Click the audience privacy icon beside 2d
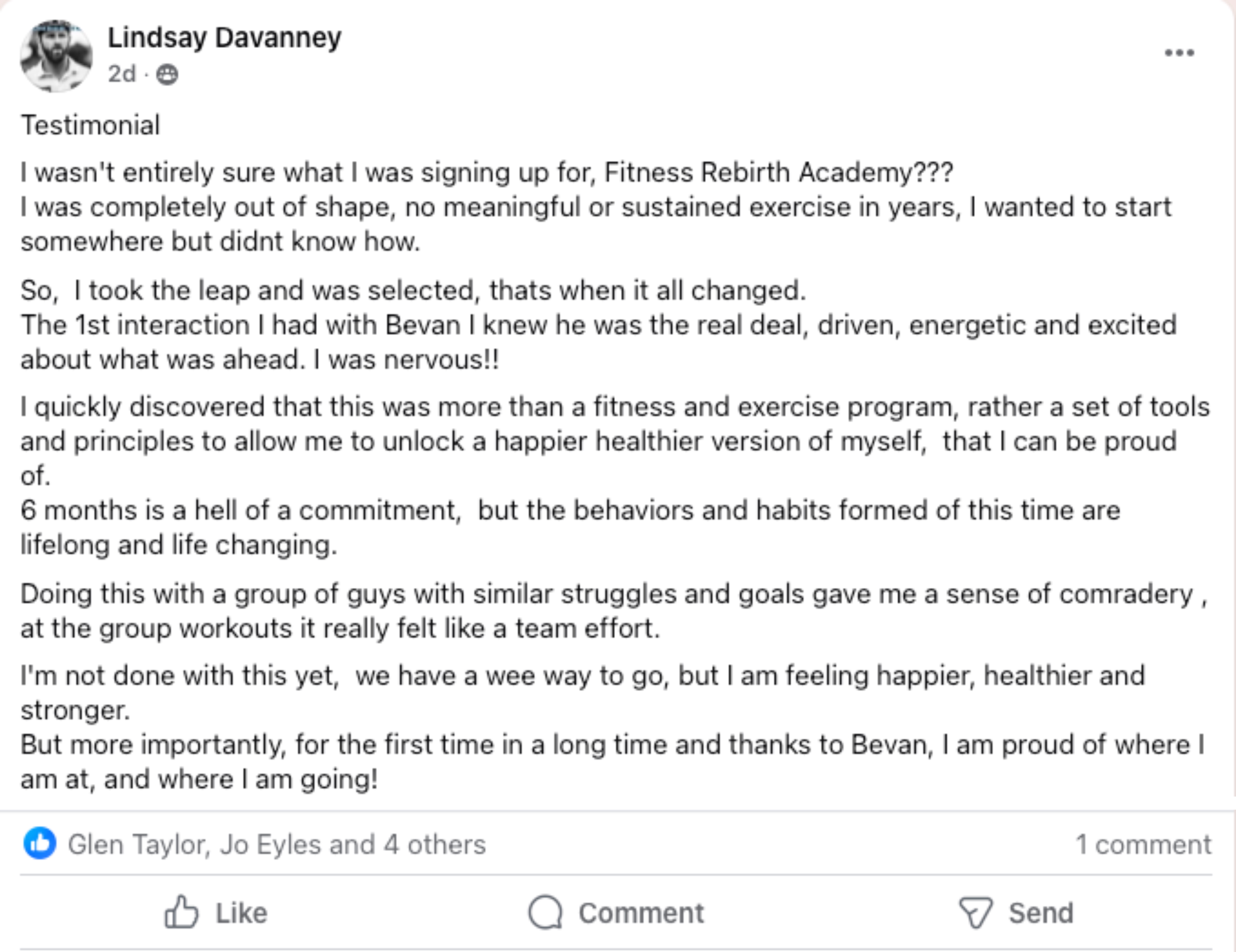 [x=167, y=75]
